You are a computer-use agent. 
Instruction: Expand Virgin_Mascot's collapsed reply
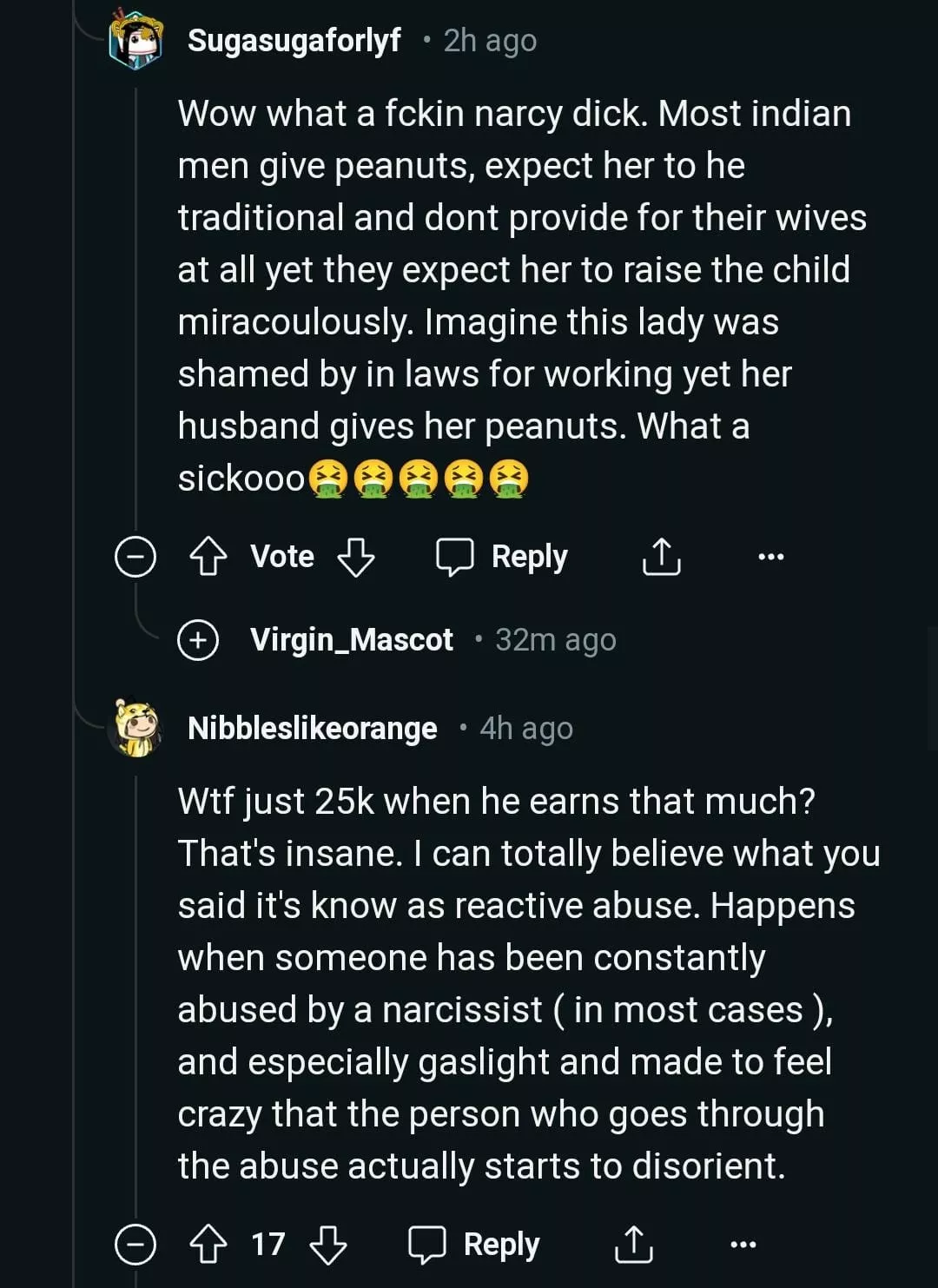(198, 640)
